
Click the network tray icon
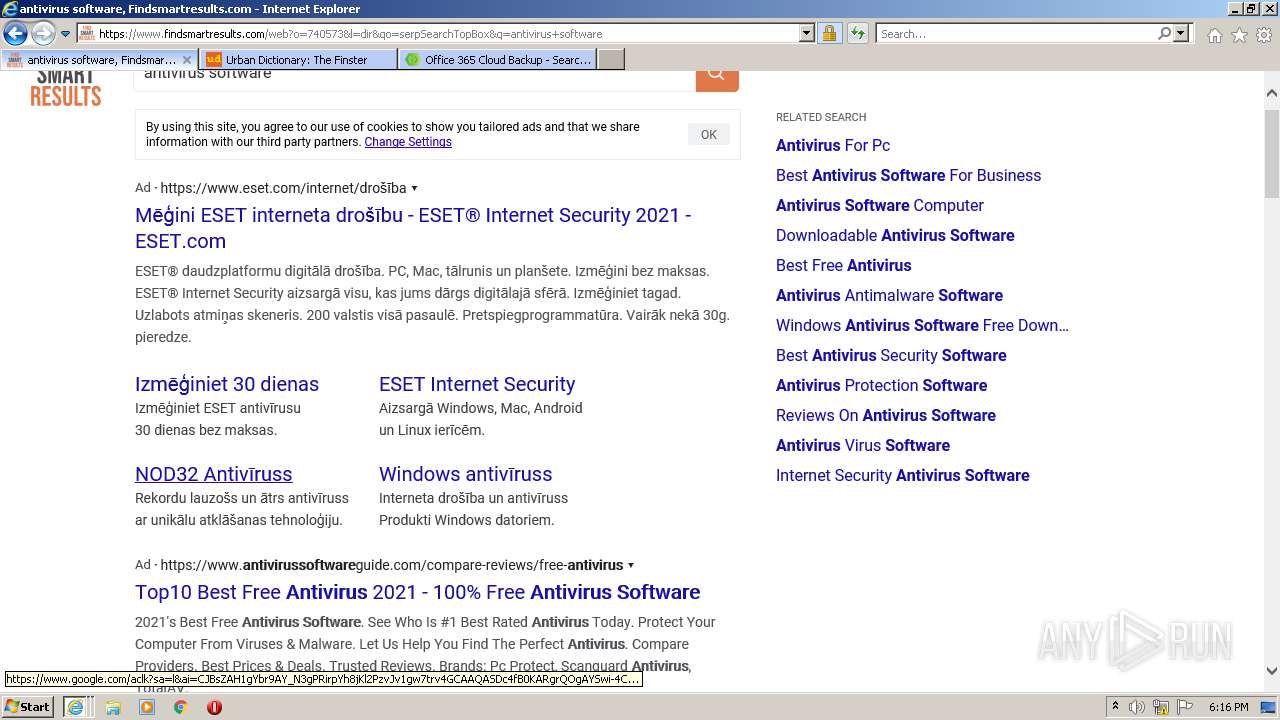[x=1160, y=707]
